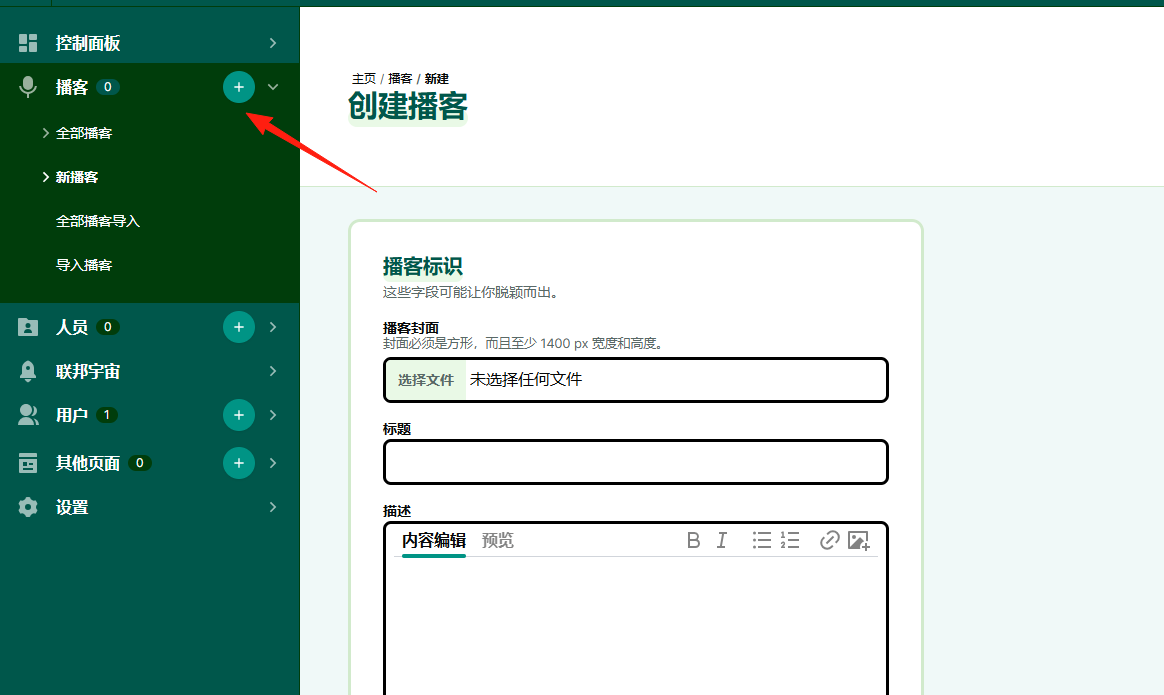Insert an unordered bullet list

(762, 541)
